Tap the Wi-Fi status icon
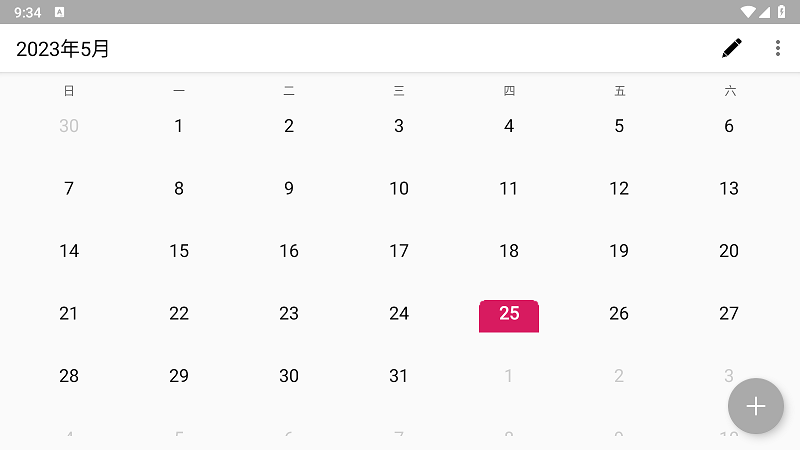The width and height of the screenshot is (800, 450). [x=748, y=12]
